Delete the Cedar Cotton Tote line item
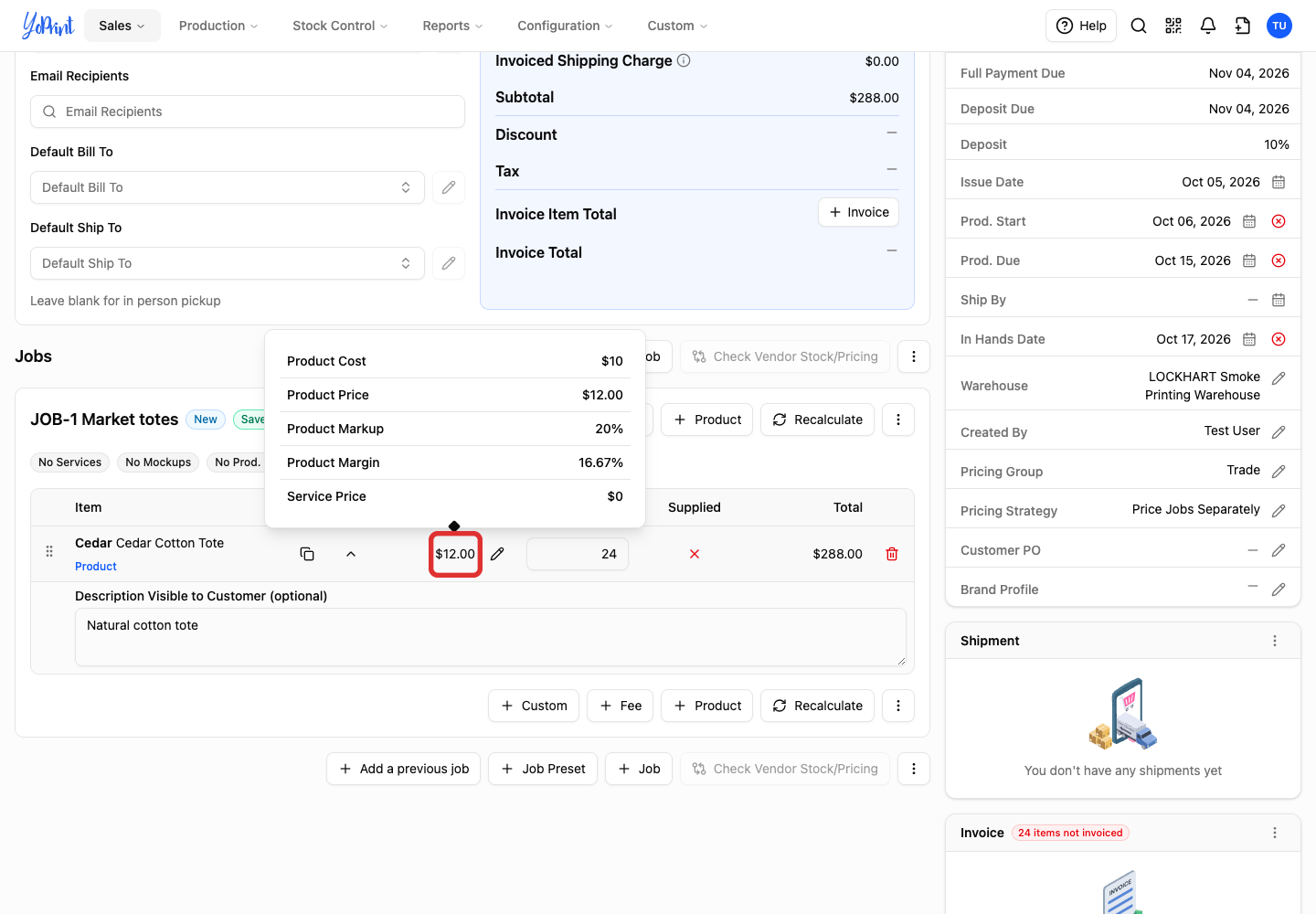Viewport: 1316px width, 914px height. coord(892,554)
